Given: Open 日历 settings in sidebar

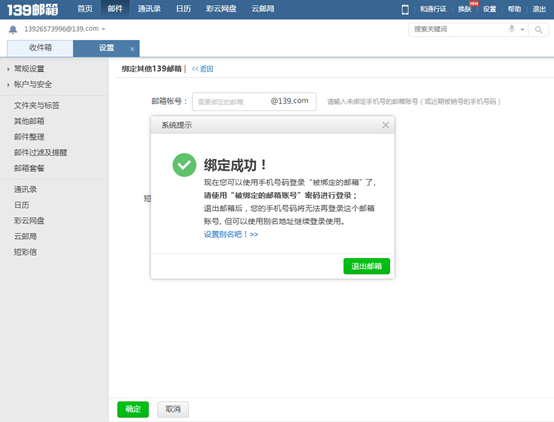Looking at the screenshot, I should [22, 205].
